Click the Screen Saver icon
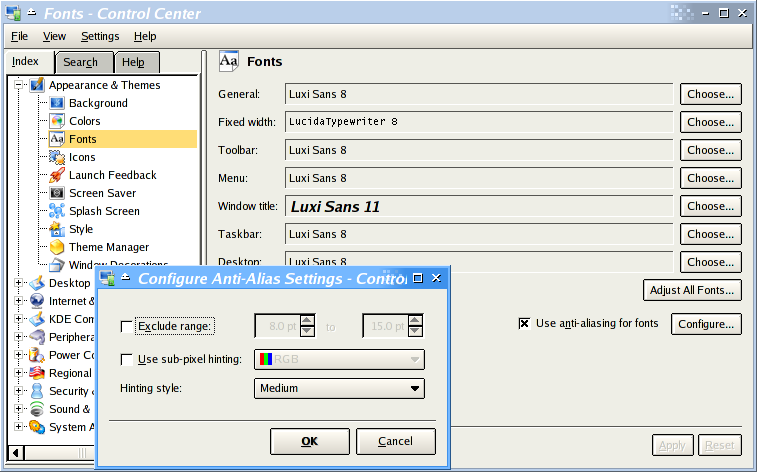The height and width of the screenshot is (472, 757). click(x=57, y=193)
